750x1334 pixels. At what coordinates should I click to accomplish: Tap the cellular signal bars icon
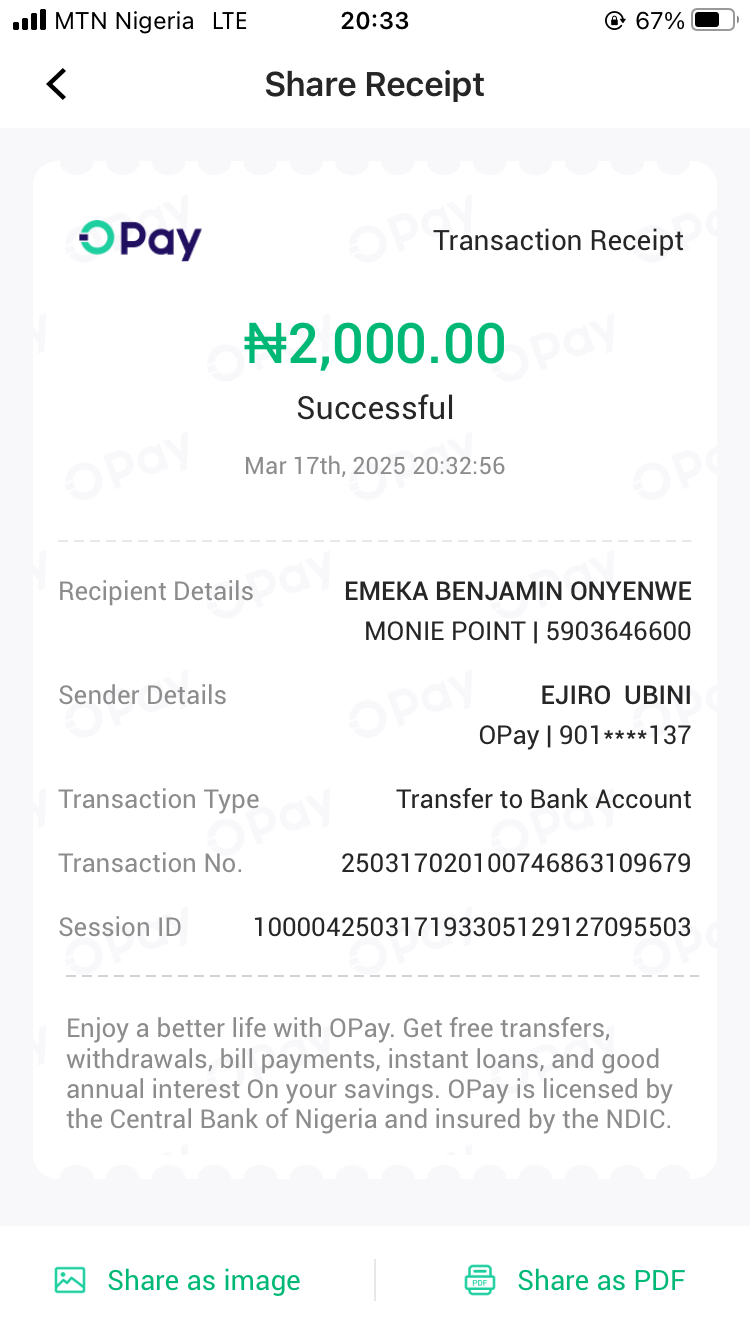(29, 21)
